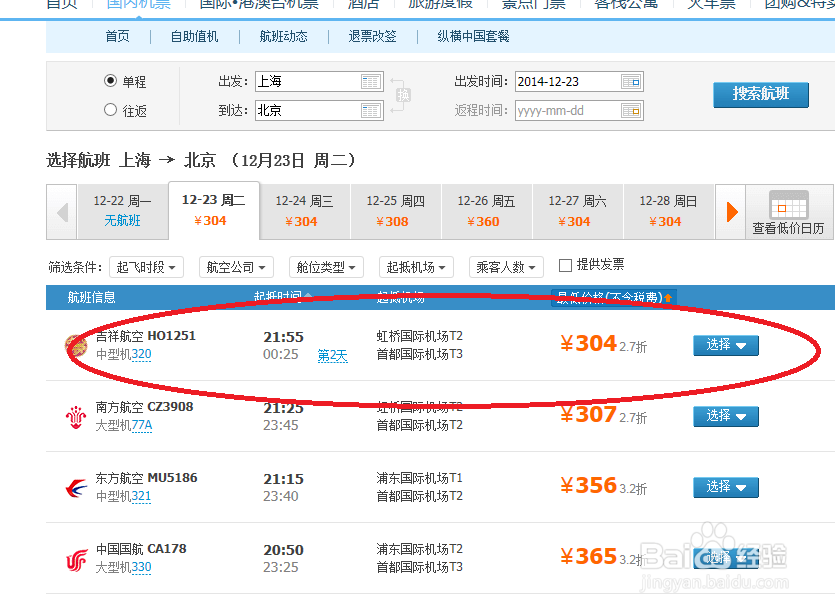Switch to the 12-22 周一 date tab
Screen dimensions: 835x611
(x=122, y=211)
